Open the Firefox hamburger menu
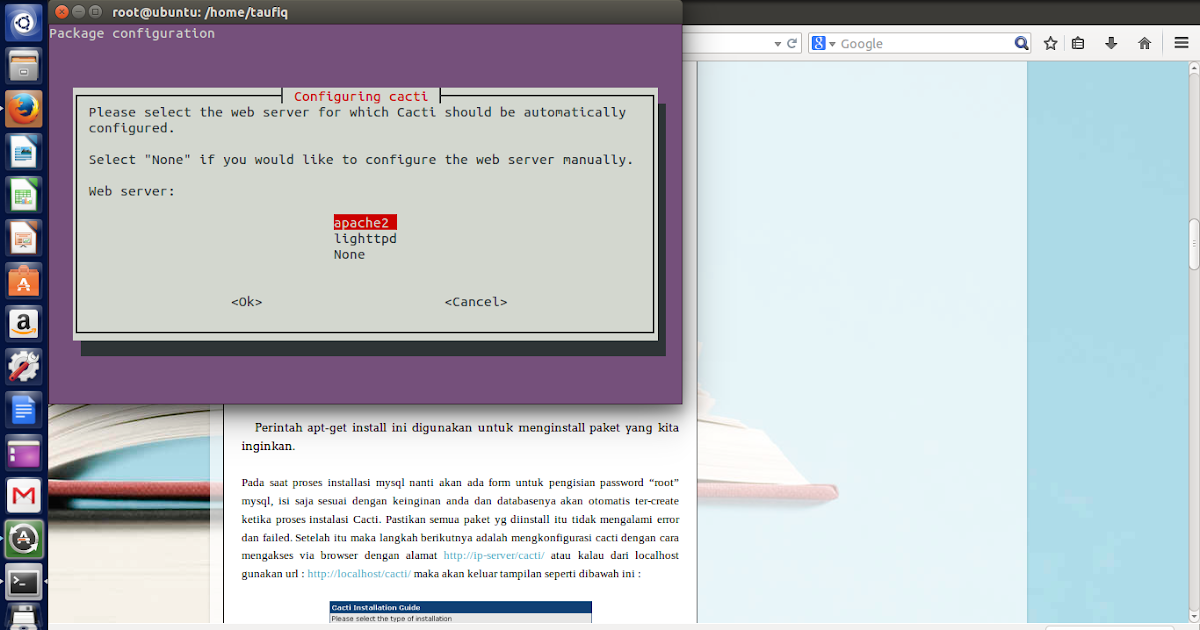The width and height of the screenshot is (1200, 630). click(1181, 43)
